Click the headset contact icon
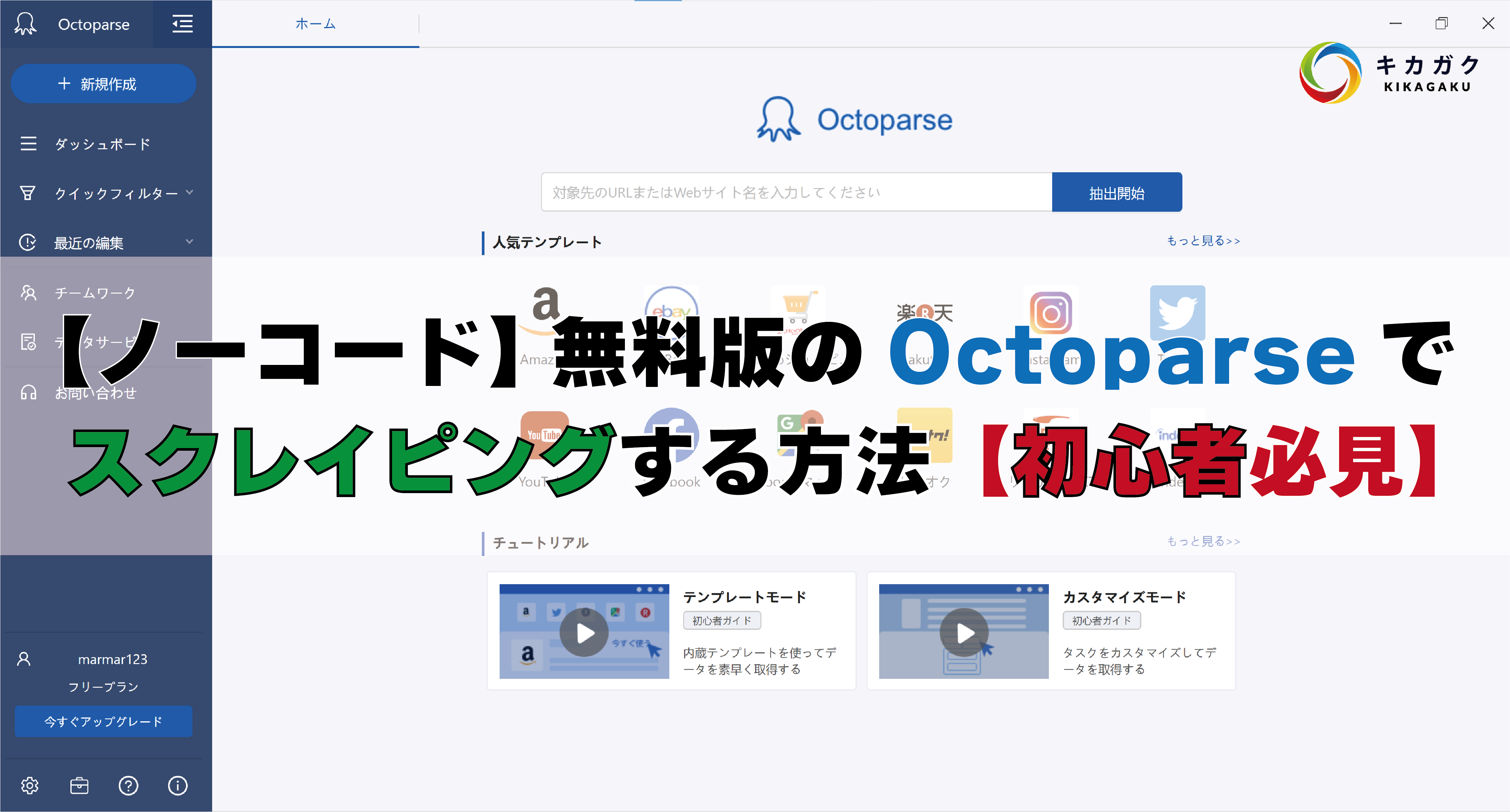Image resolution: width=1510 pixels, height=812 pixels. click(28, 392)
